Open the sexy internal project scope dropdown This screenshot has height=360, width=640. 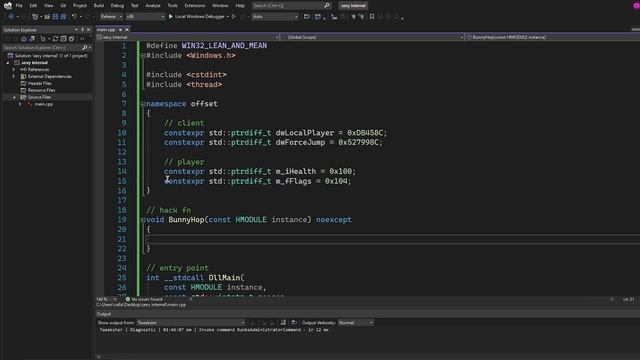[x=188, y=37]
